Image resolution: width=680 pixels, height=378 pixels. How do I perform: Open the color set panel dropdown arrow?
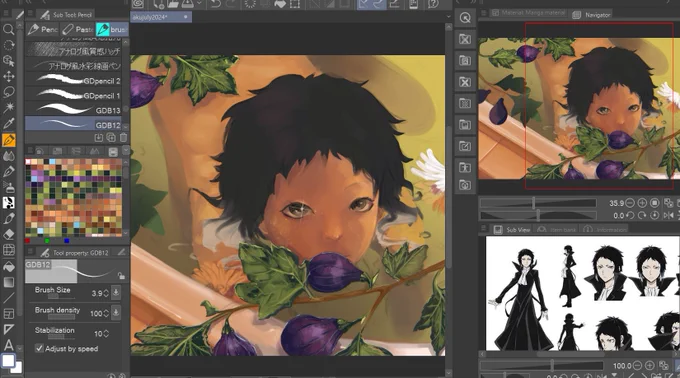point(126,150)
